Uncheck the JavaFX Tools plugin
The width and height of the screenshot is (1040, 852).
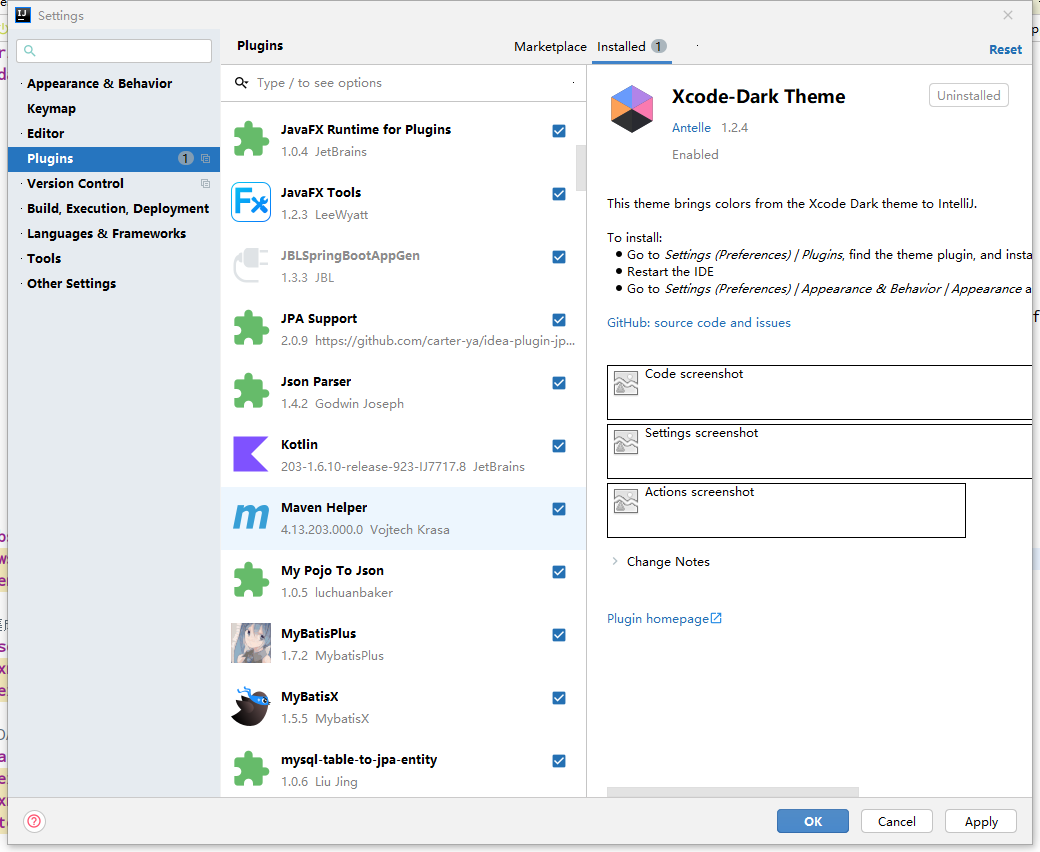click(559, 194)
